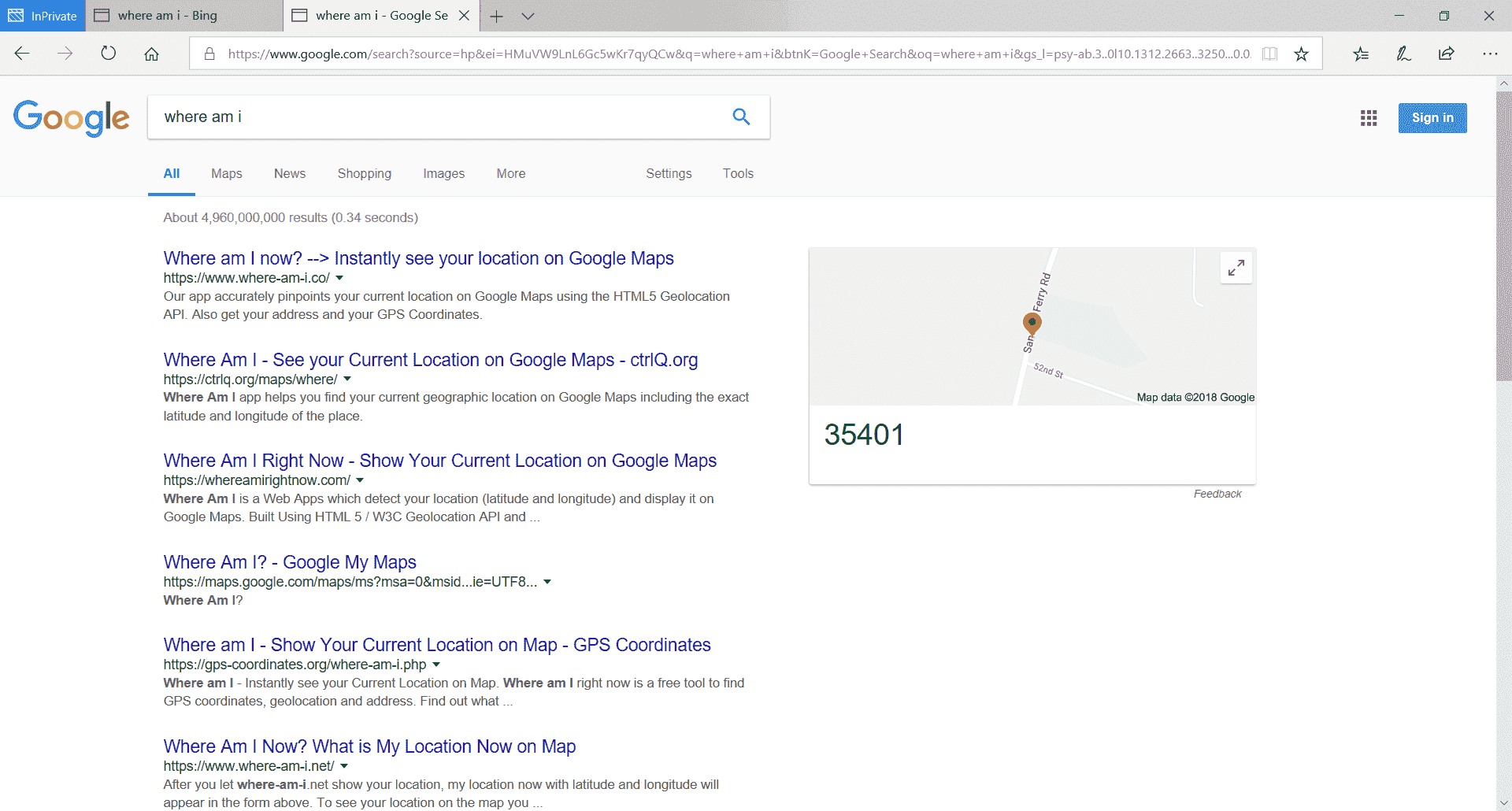Go to the browser home page
1512x811 pixels.
click(x=151, y=54)
